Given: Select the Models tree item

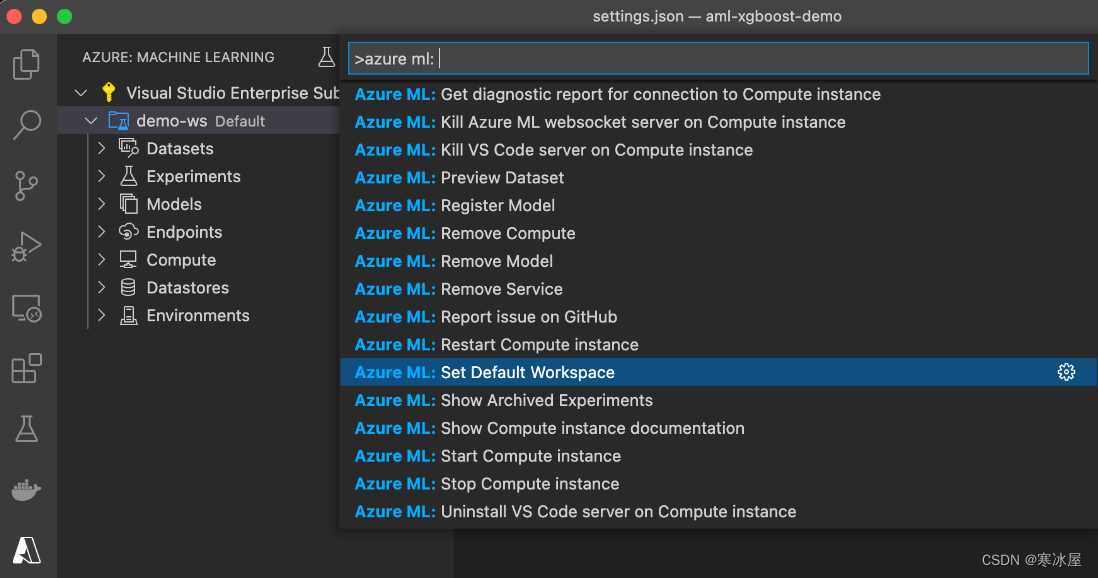Looking at the screenshot, I should tap(174, 204).
